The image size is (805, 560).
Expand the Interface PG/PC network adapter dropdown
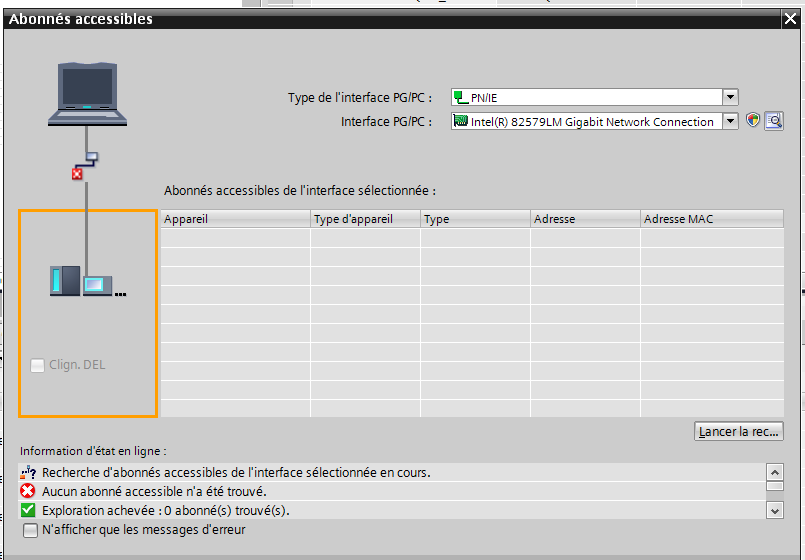730,121
